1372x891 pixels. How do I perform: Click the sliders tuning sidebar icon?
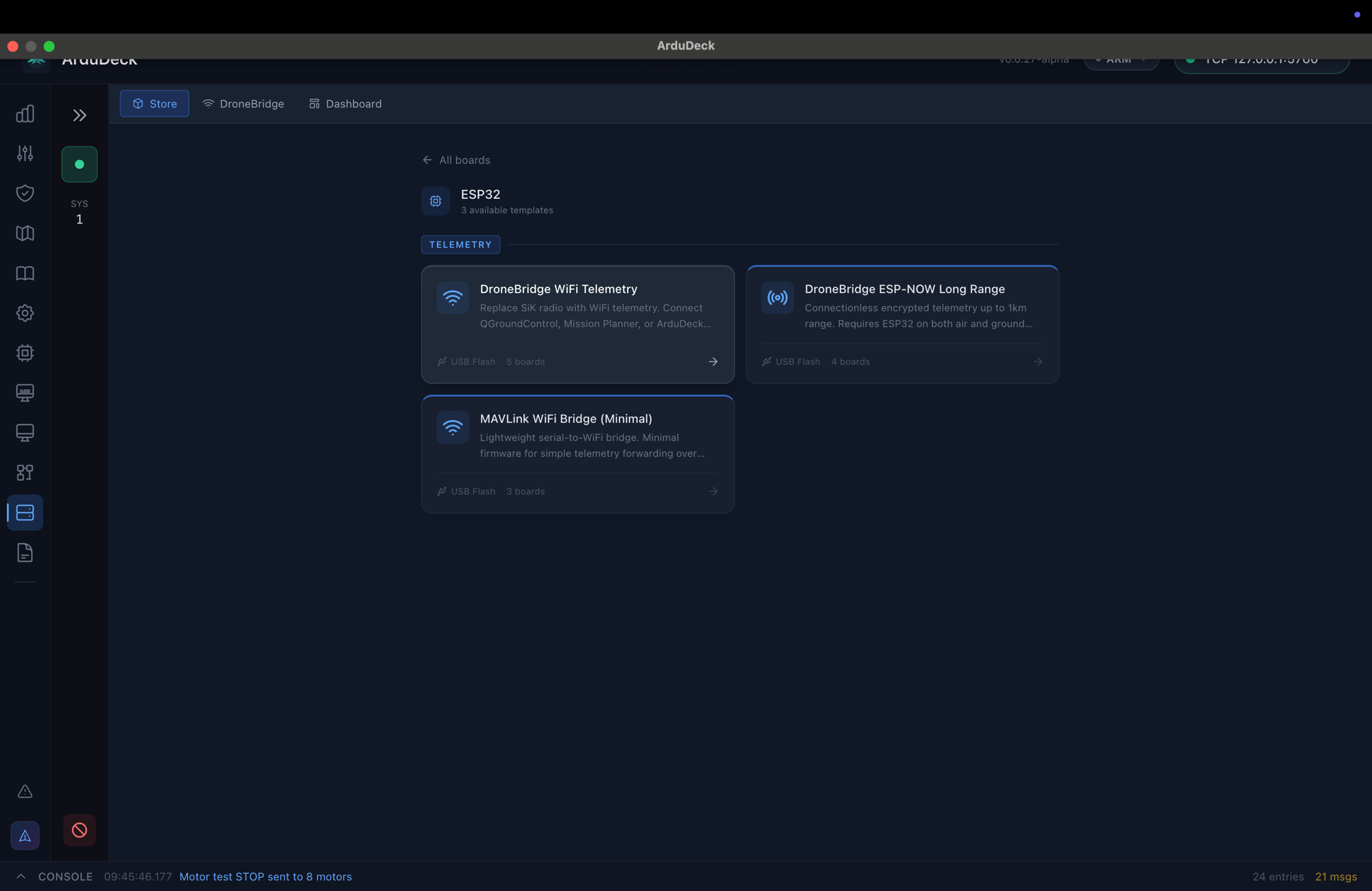point(25,154)
